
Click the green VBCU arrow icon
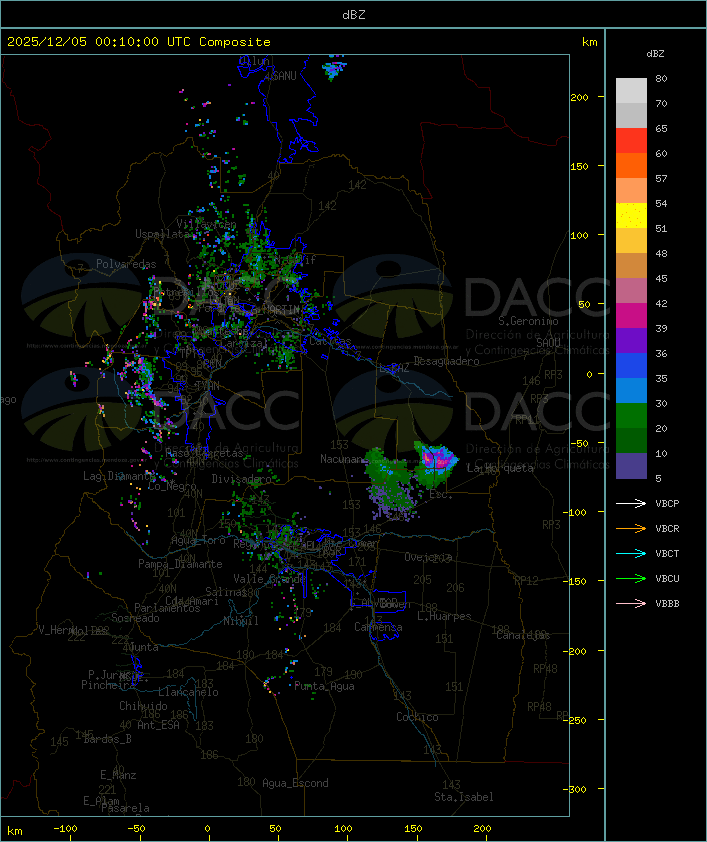pyautogui.click(x=631, y=578)
